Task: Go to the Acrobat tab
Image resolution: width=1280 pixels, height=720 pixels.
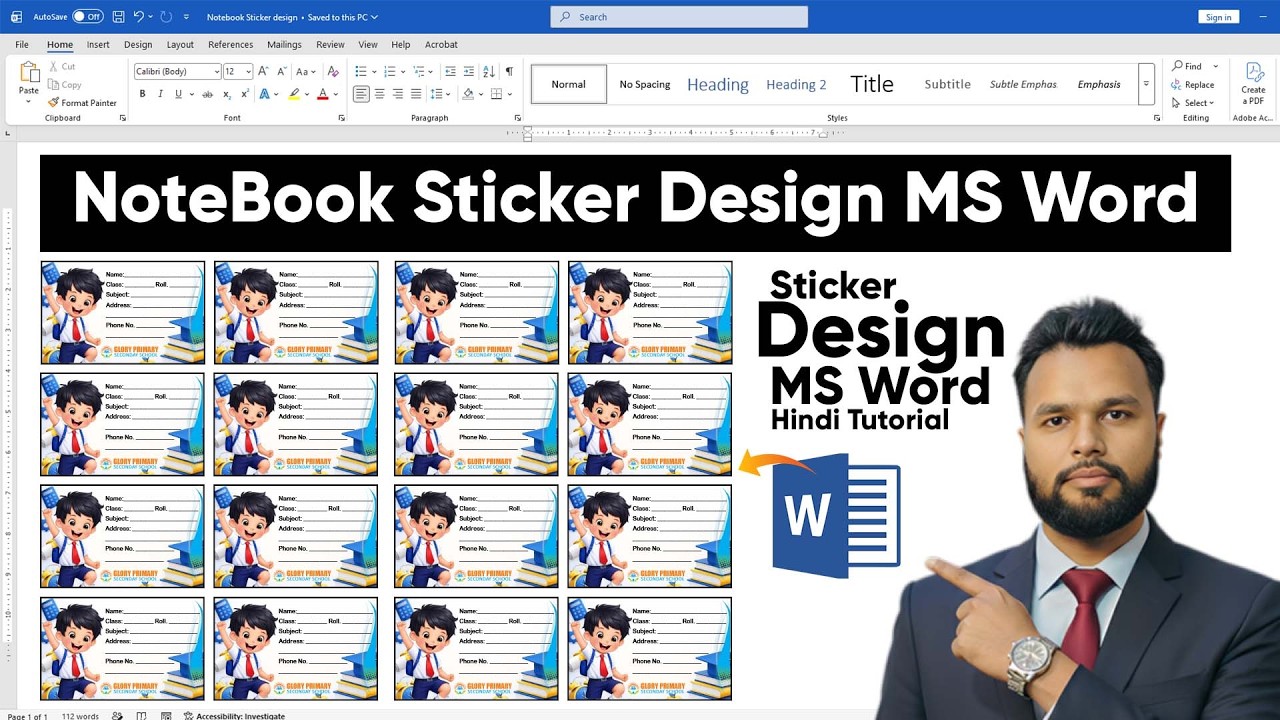Action: (441, 45)
